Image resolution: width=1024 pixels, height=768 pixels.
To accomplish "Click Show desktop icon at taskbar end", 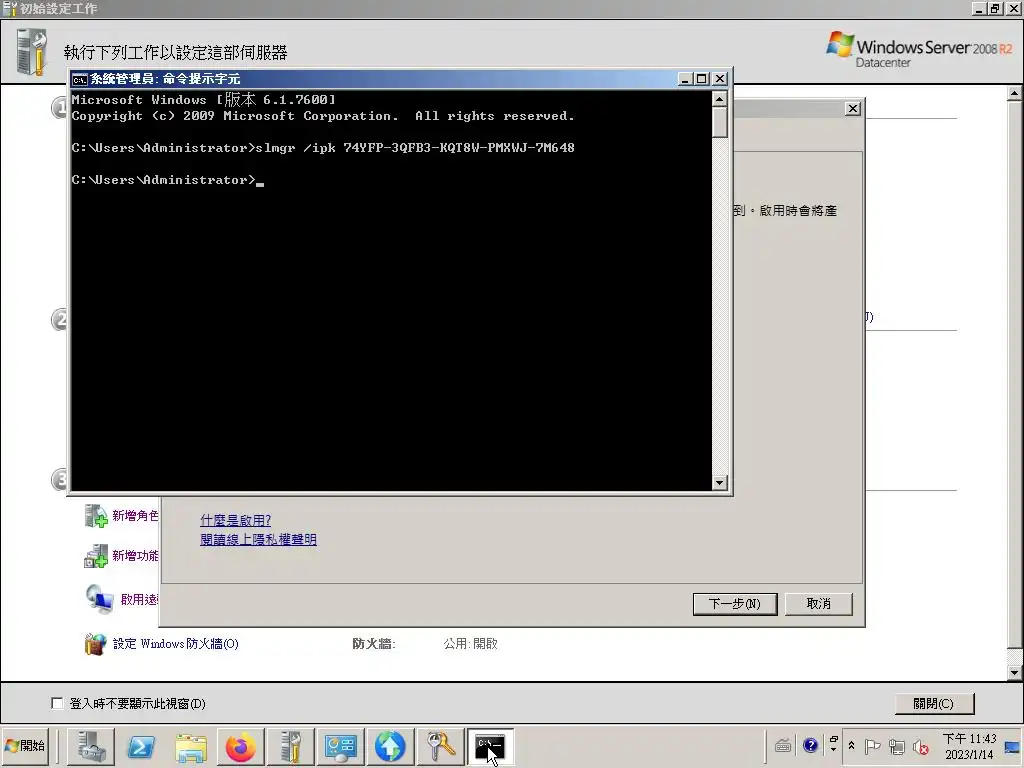I will [1013, 746].
